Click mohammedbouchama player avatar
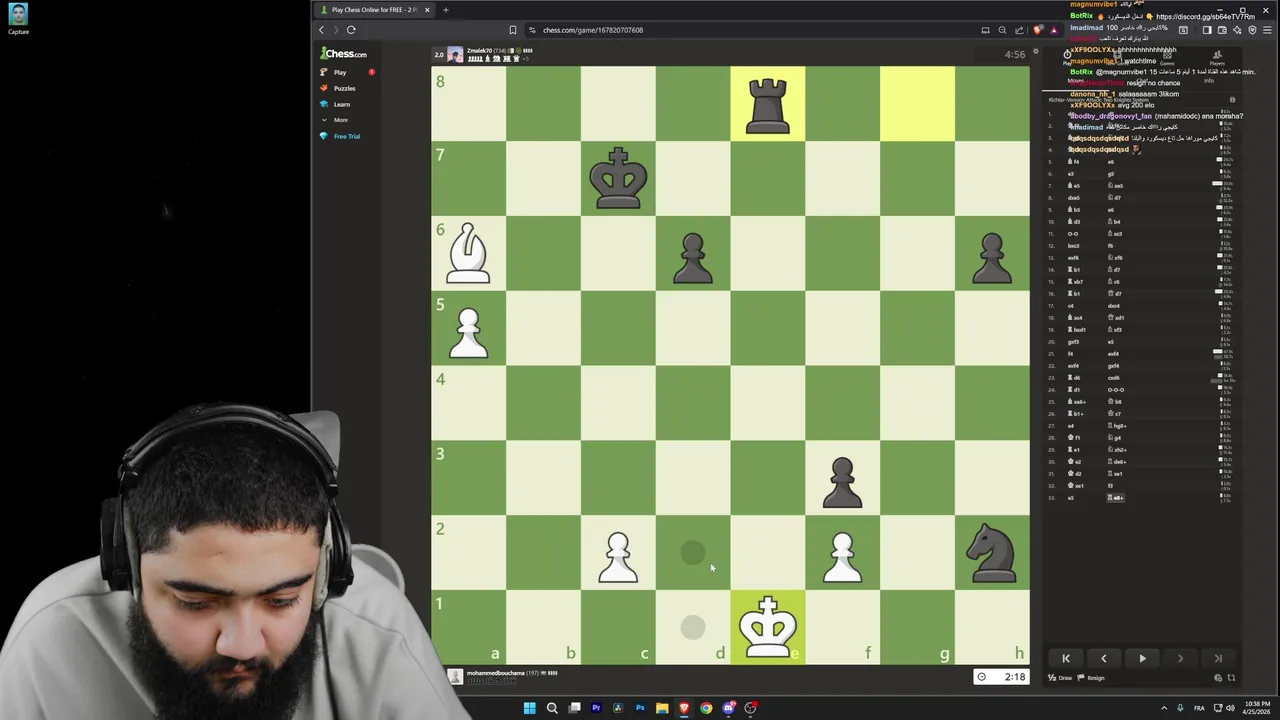This screenshot has height=720, width=1280. pos(455,677)
